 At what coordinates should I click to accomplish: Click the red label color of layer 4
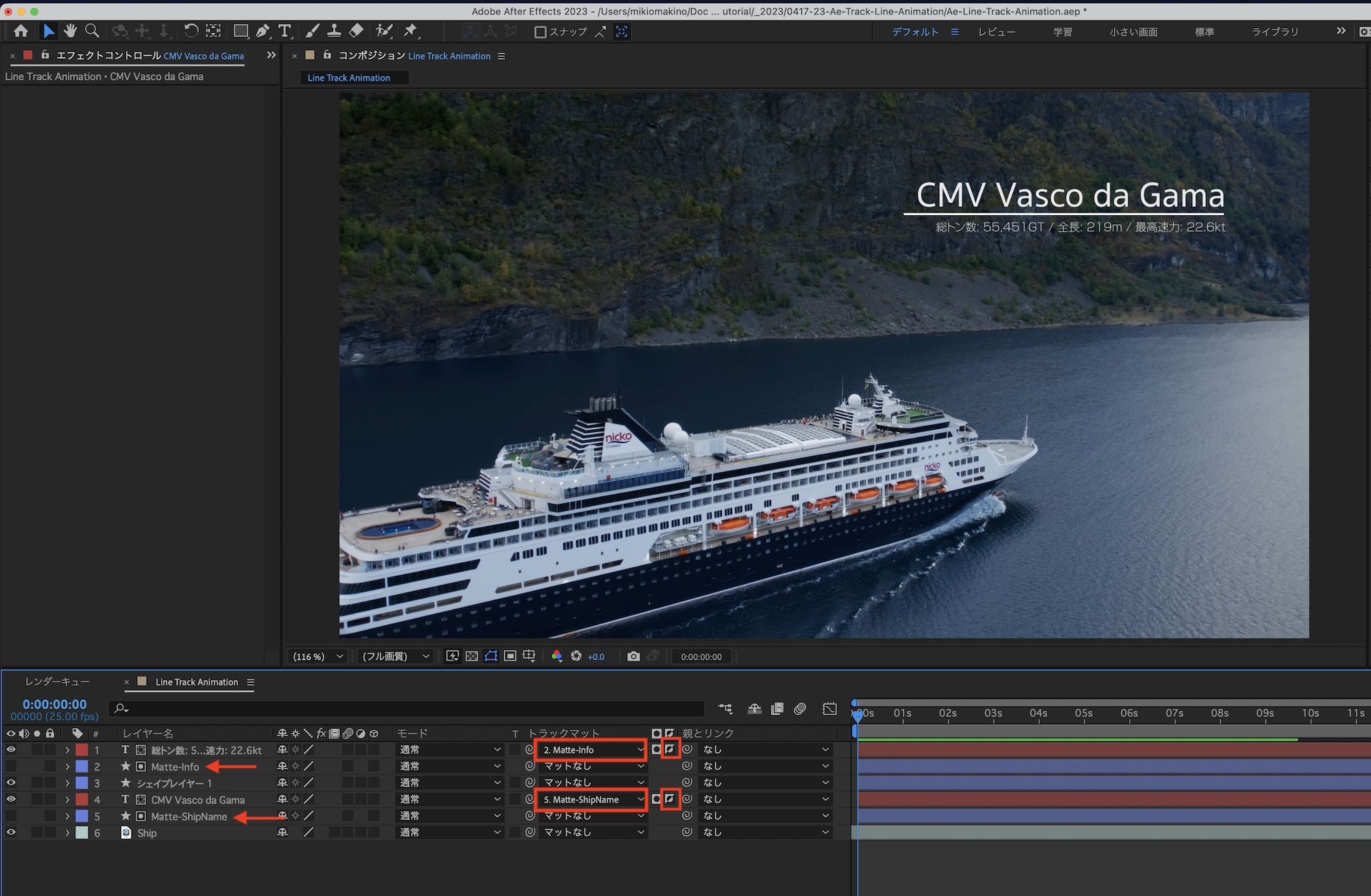coord(82,799)
